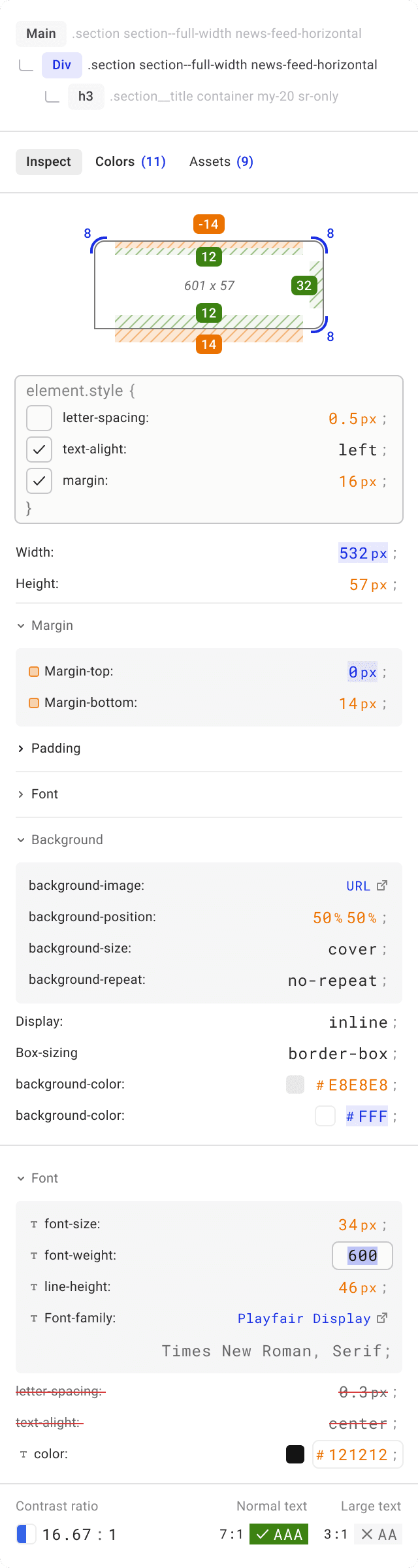Enable the letter-spacing checkbox
This screenshot has width=418, height=1568.
pos(39,418)
